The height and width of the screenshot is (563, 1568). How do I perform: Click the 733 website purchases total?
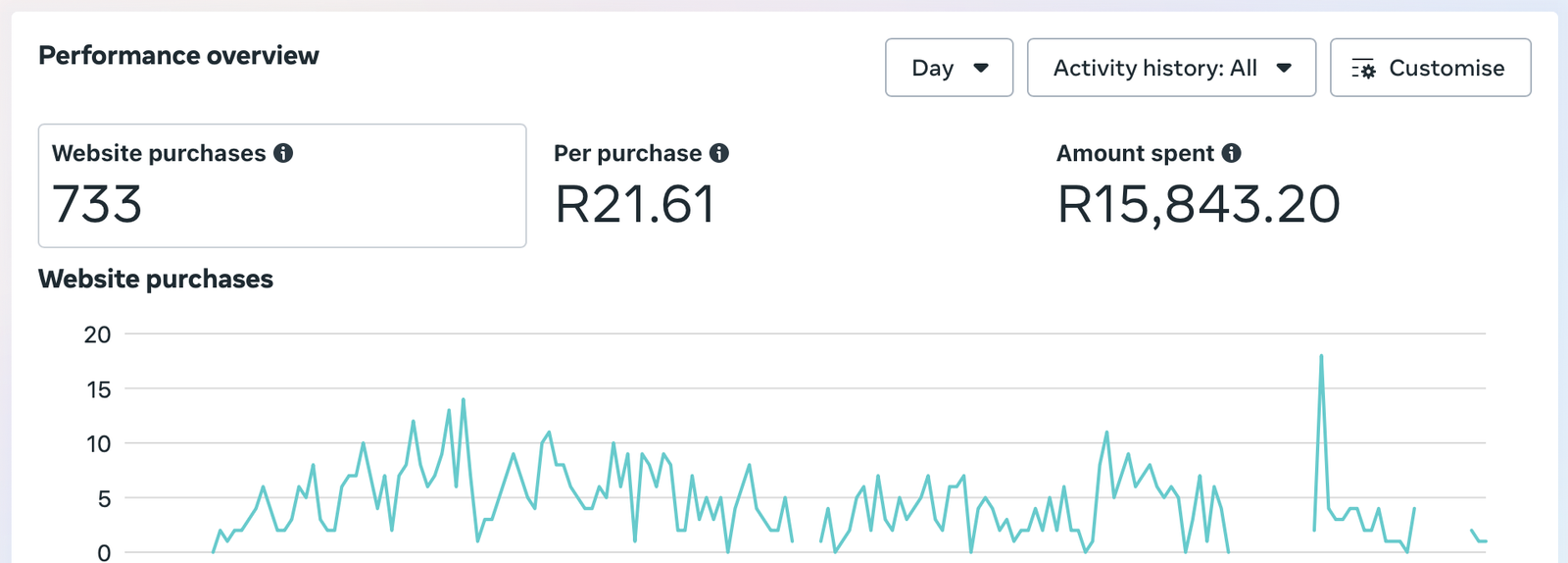click(97, 205)
